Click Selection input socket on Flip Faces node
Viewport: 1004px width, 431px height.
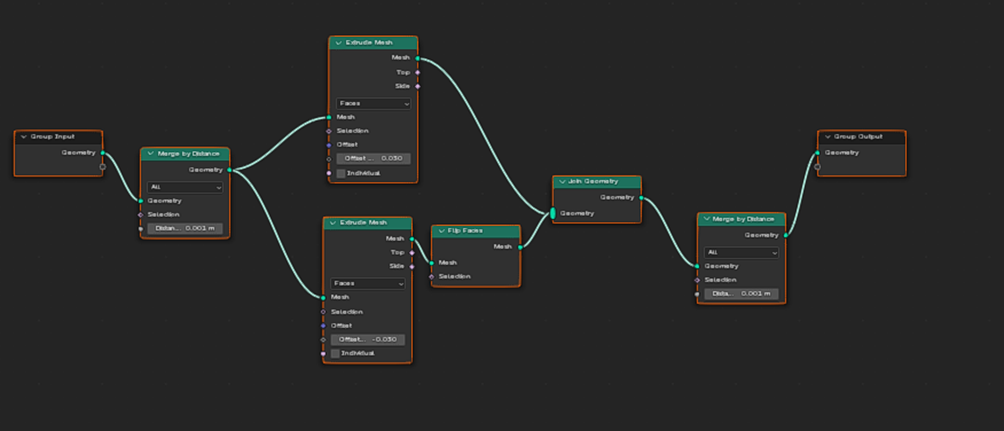pos(432,276)
